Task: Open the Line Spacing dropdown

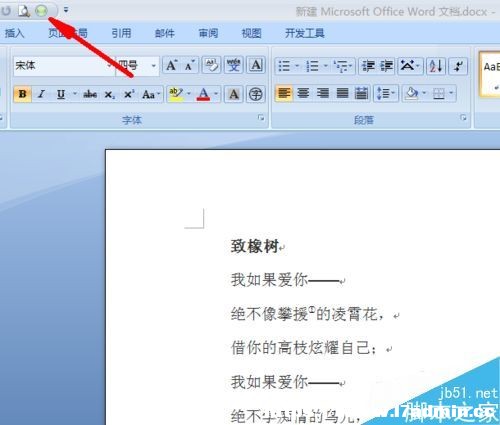Action: [386, 93]
